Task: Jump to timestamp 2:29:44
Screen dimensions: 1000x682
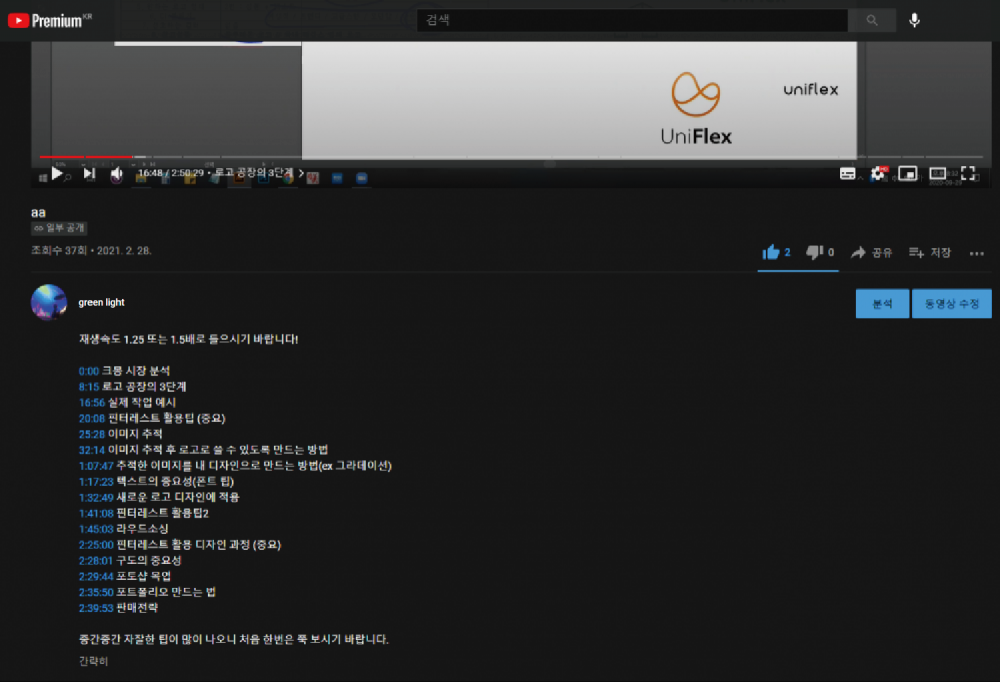Action: pos(96,577)
